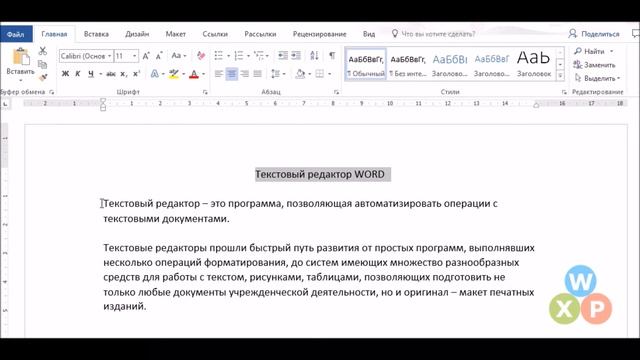The width and height of the screenshot is (640, 360).
Task: Open the Стили styles pane launcher
Action: [x=564, y=92]
